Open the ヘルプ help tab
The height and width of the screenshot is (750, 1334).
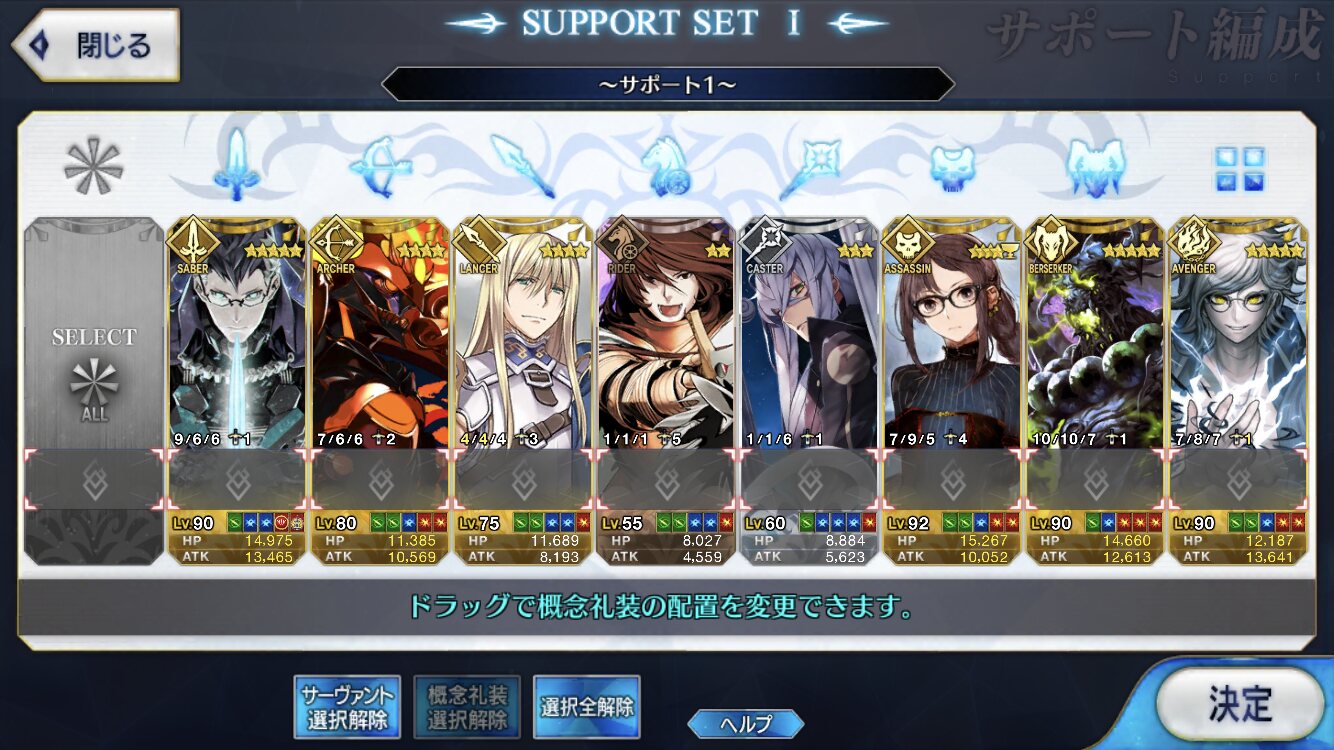pyautogui.click(x=746, y=723)
